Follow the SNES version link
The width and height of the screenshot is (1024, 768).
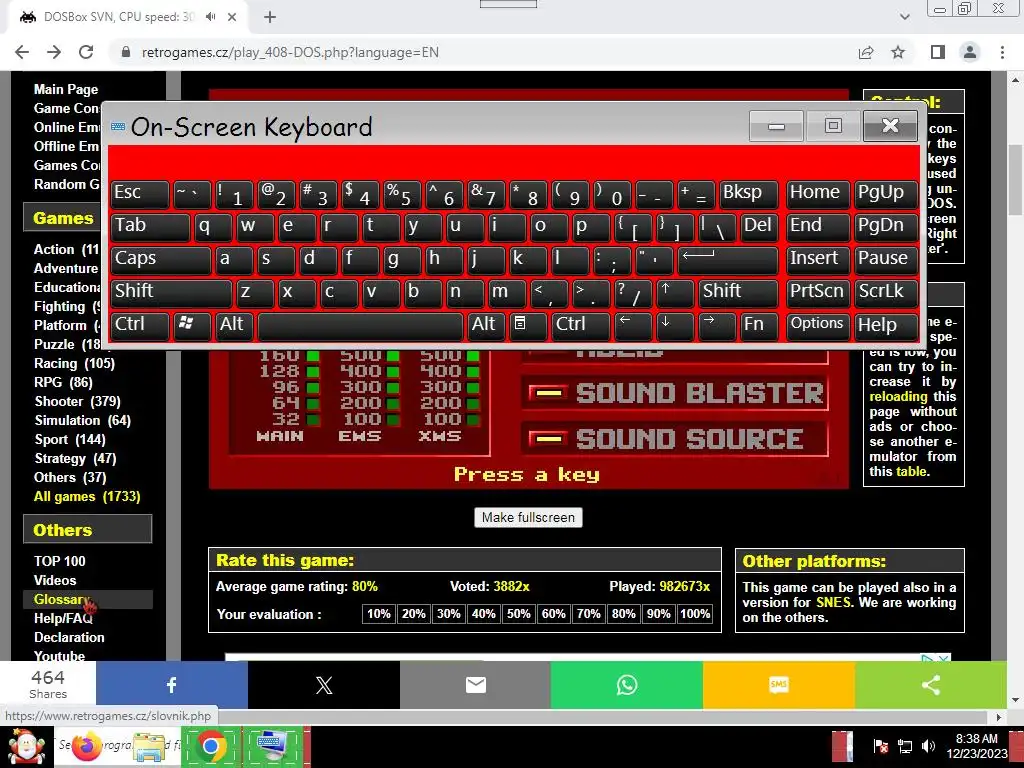tap(834, 602)
